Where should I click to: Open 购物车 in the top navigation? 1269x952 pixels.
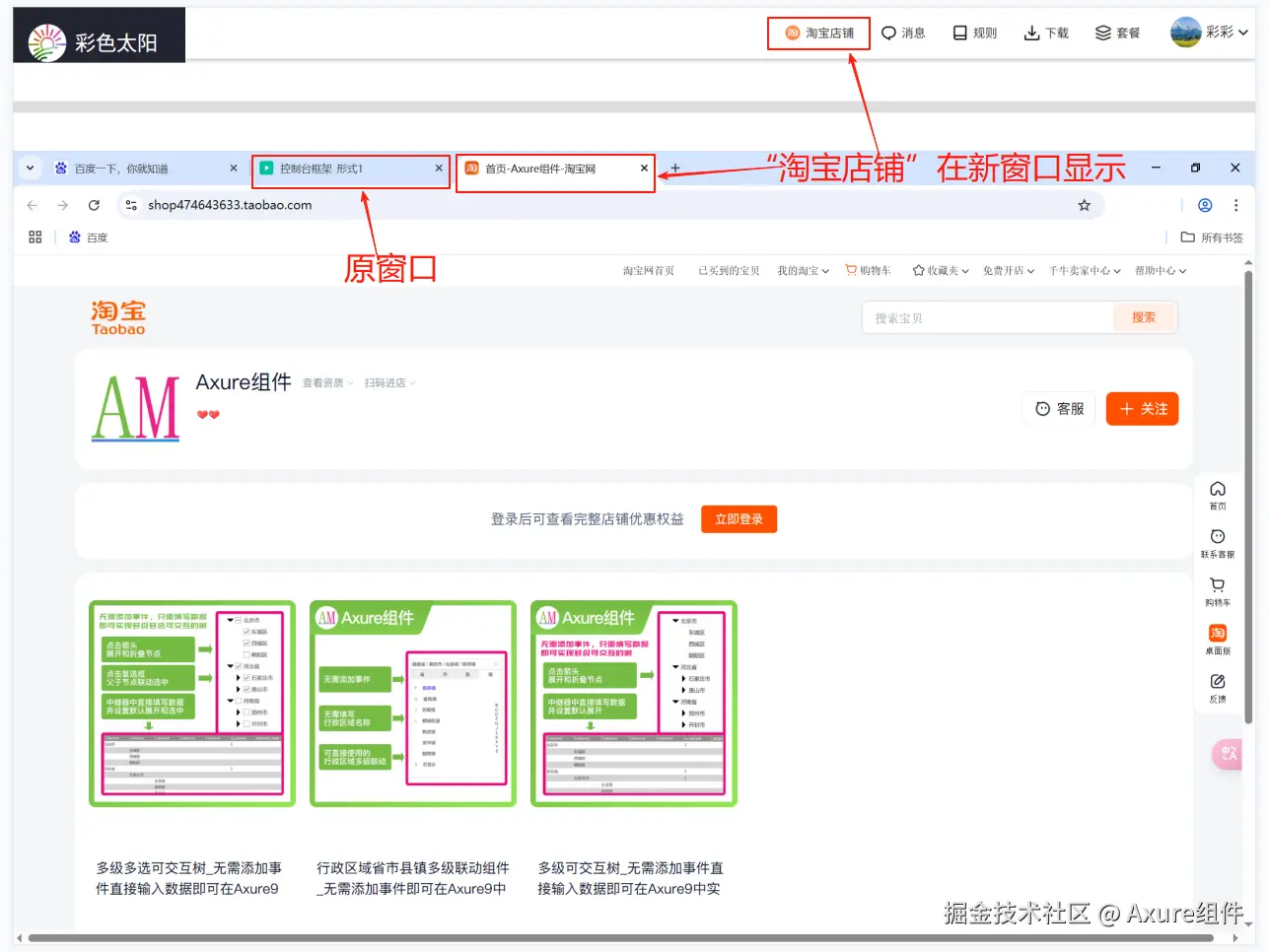click(x=868, y=271)
